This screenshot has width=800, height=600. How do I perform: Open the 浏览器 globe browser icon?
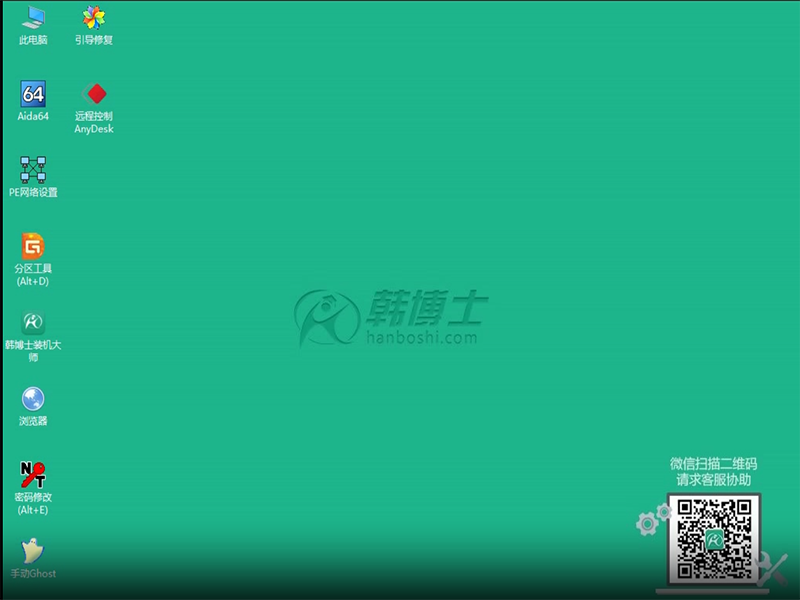tap(33, 399)
